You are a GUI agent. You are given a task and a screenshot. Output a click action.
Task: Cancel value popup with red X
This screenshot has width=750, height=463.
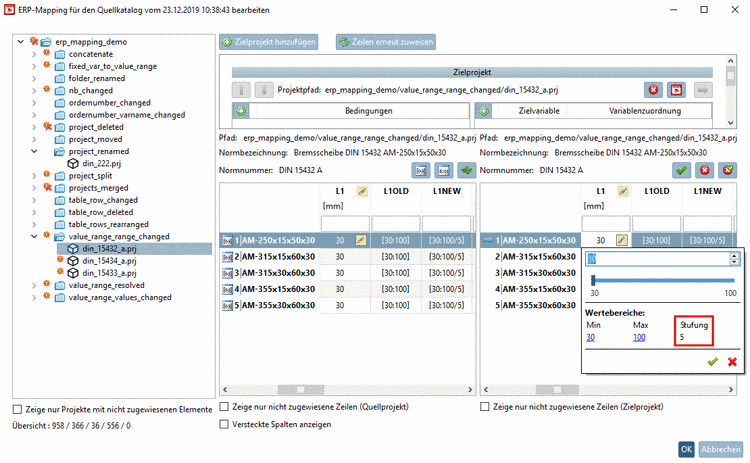(732, 362)
